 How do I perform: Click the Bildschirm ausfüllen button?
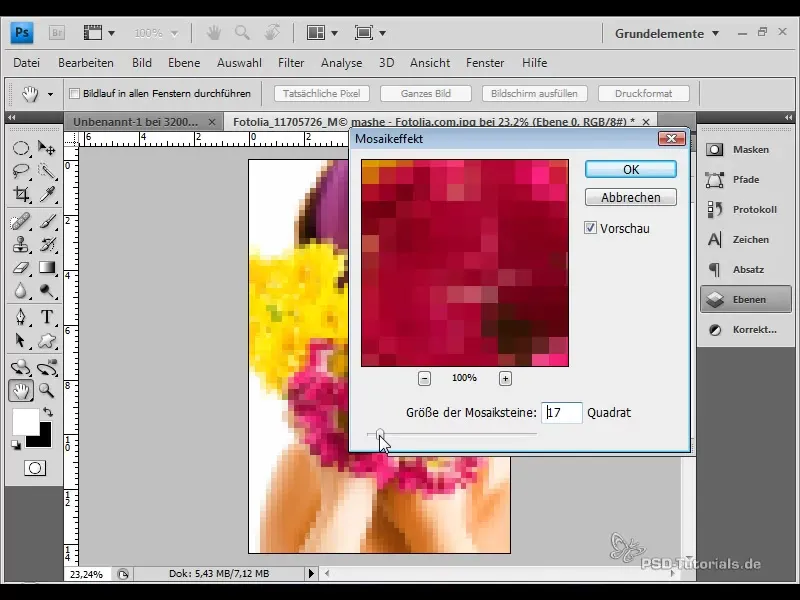click(x=534, y=93)
